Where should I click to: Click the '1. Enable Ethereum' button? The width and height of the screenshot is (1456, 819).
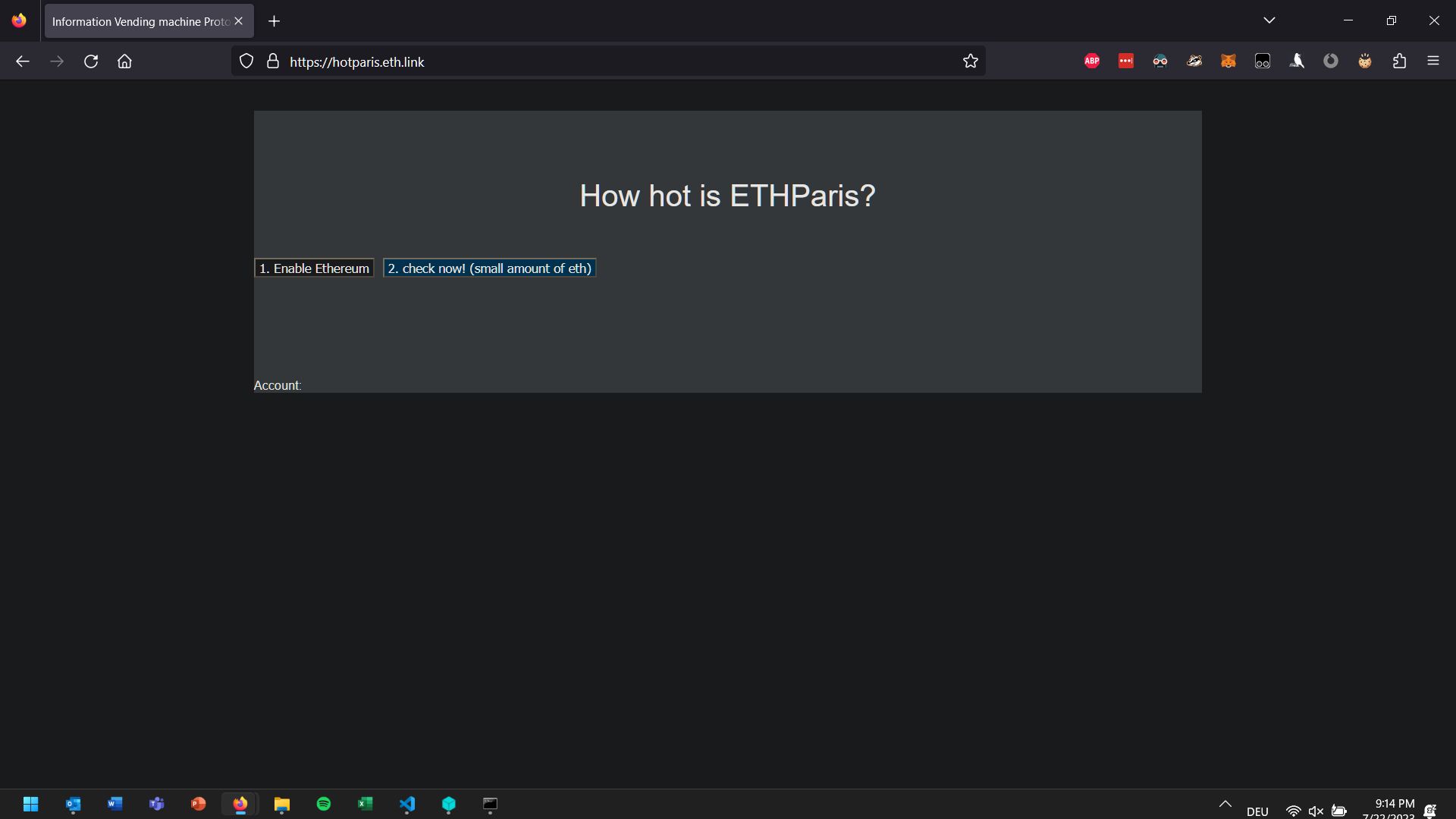point(315,268)
